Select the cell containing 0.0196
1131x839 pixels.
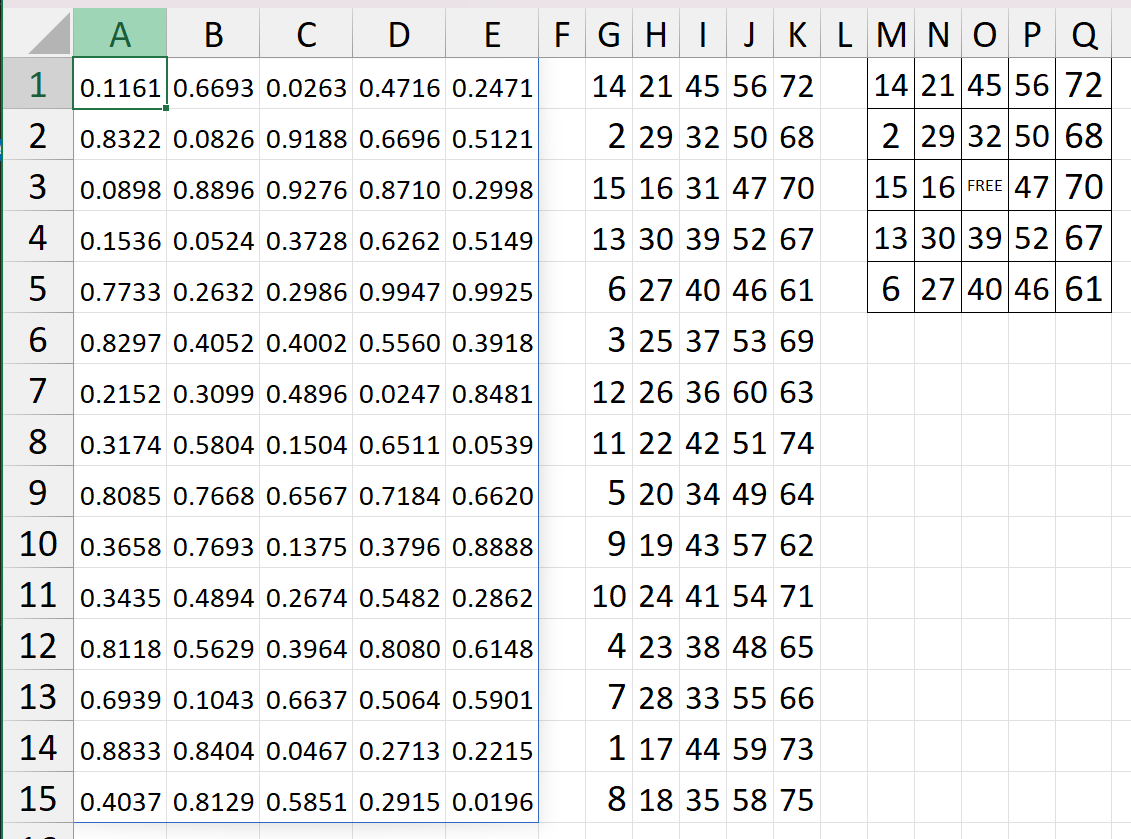(x=491, y=800)
